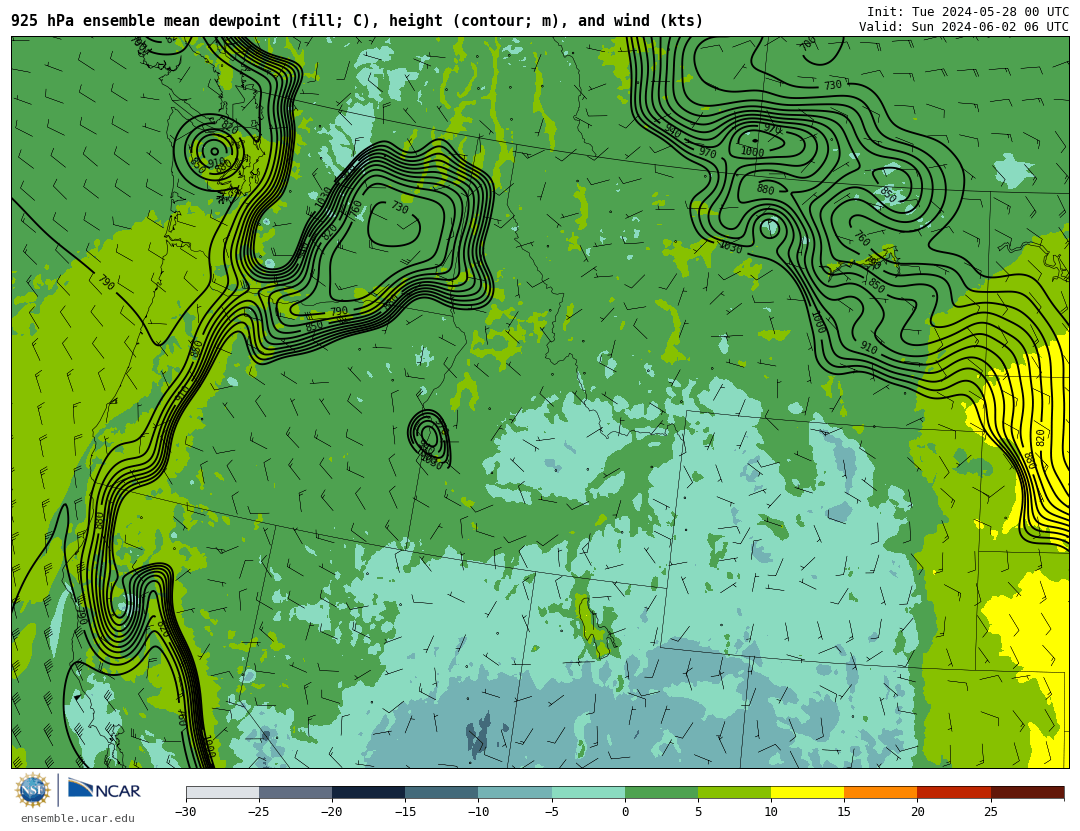This screenshot has height=831, width=1080.
Task: Click the -20 to -15 colorbar swatch
Action: (x=368, y=792)
